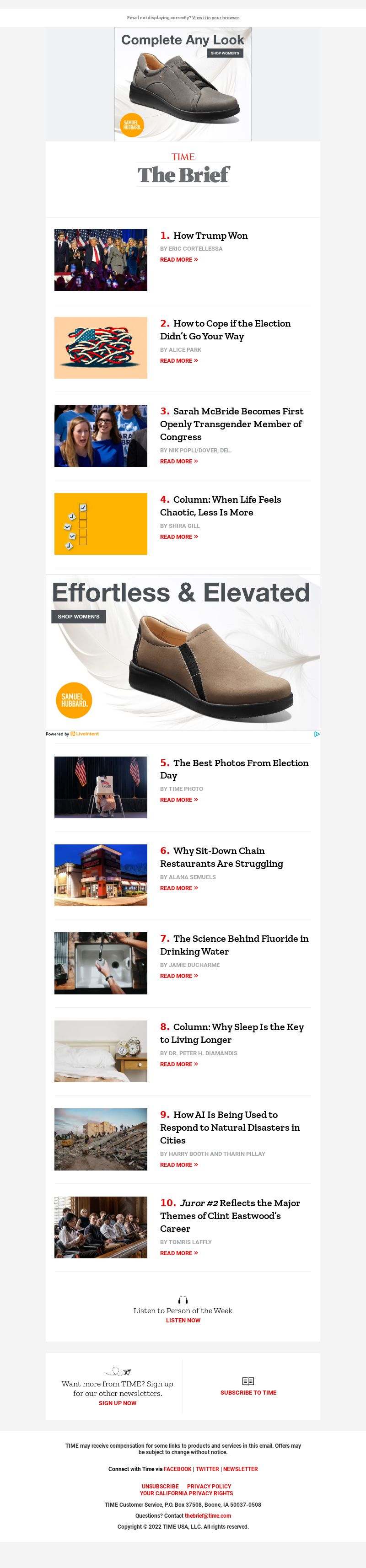This screenshot has height=1568, width=366.
Task: Click Read More under How Trump Won
Action: pos(179,260)
